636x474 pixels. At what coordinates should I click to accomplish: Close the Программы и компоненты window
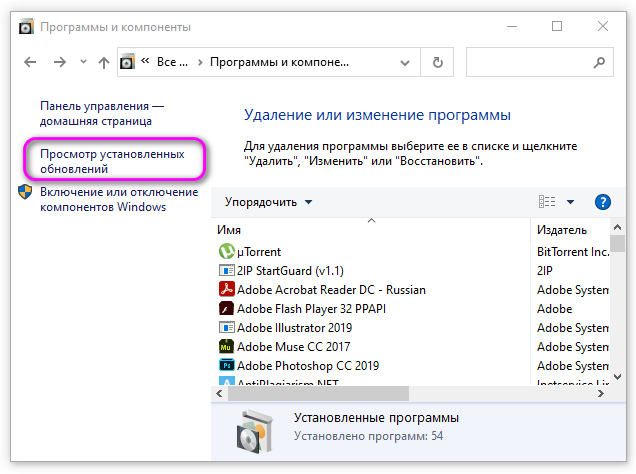603,26
